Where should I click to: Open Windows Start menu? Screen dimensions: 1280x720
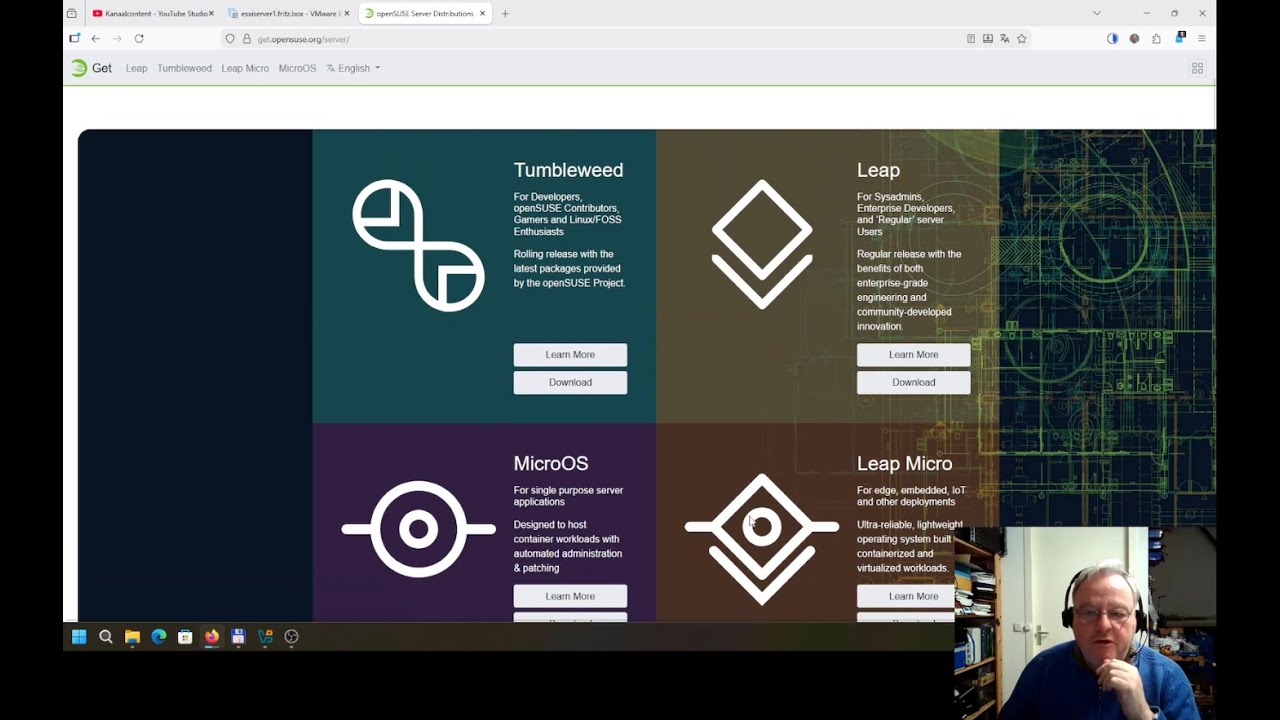coord(79,636)
